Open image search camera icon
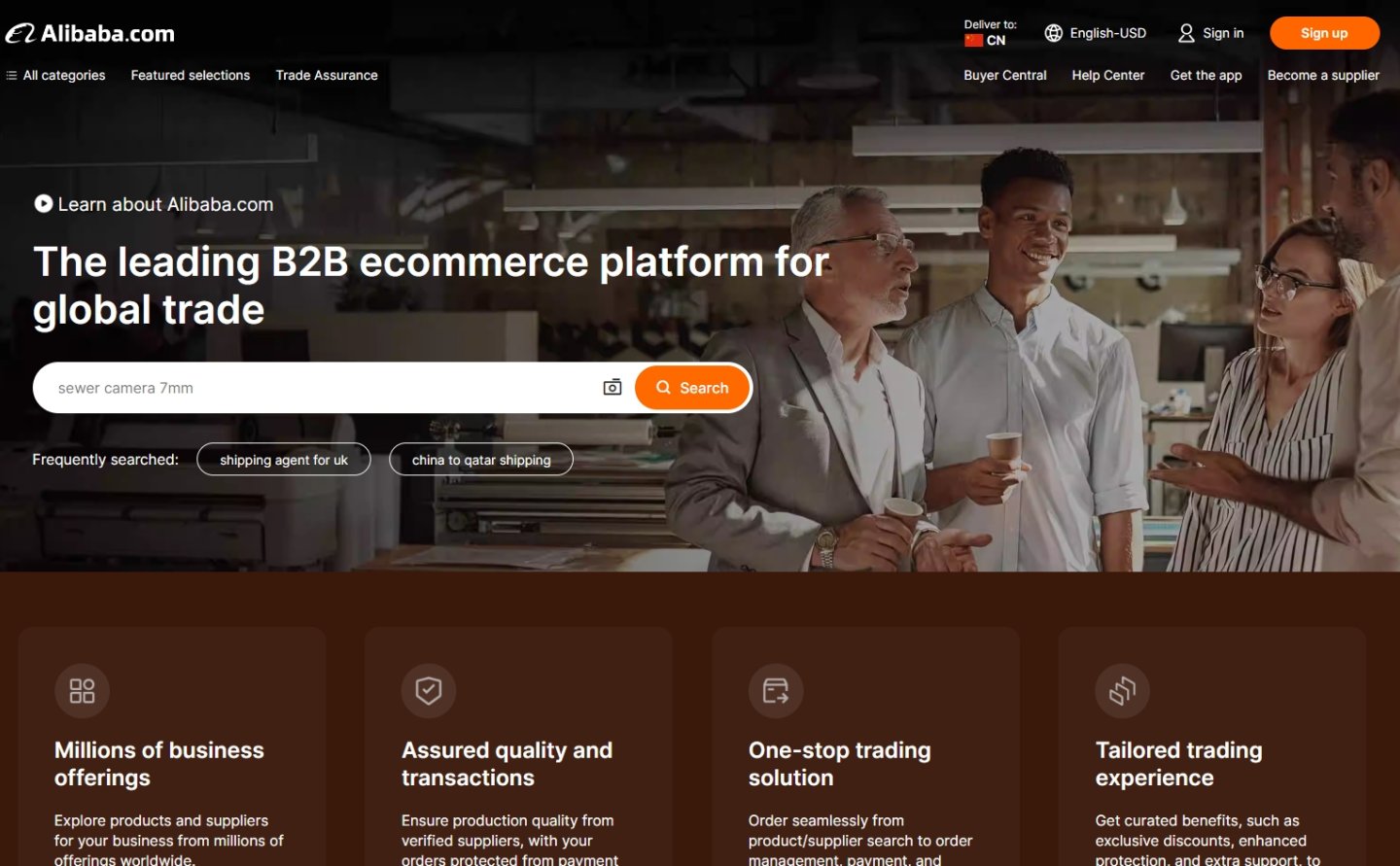This screenshot has width=1400, height=866. [x=612, y=387]
